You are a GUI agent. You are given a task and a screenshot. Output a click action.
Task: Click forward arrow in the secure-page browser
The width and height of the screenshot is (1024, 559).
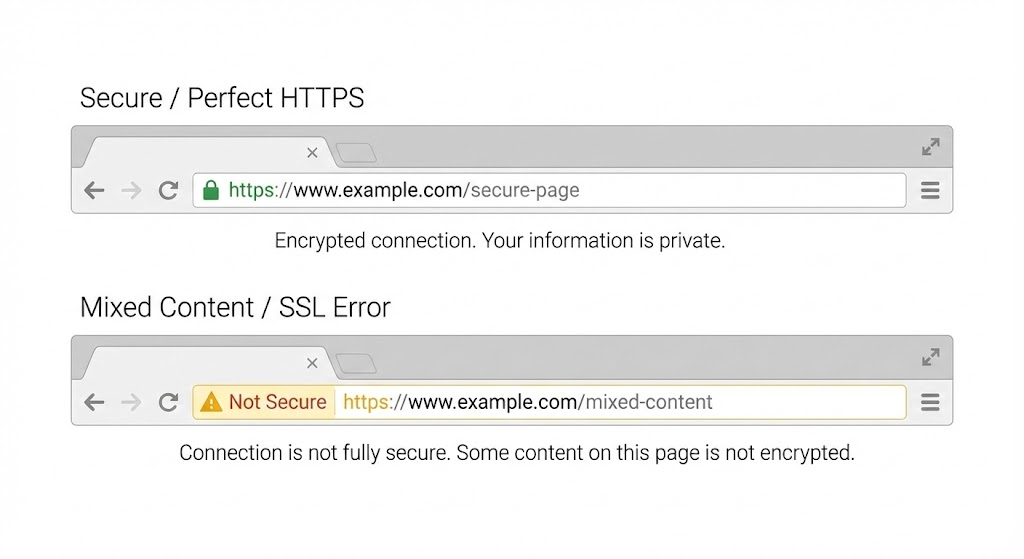(x=131, y=190)
